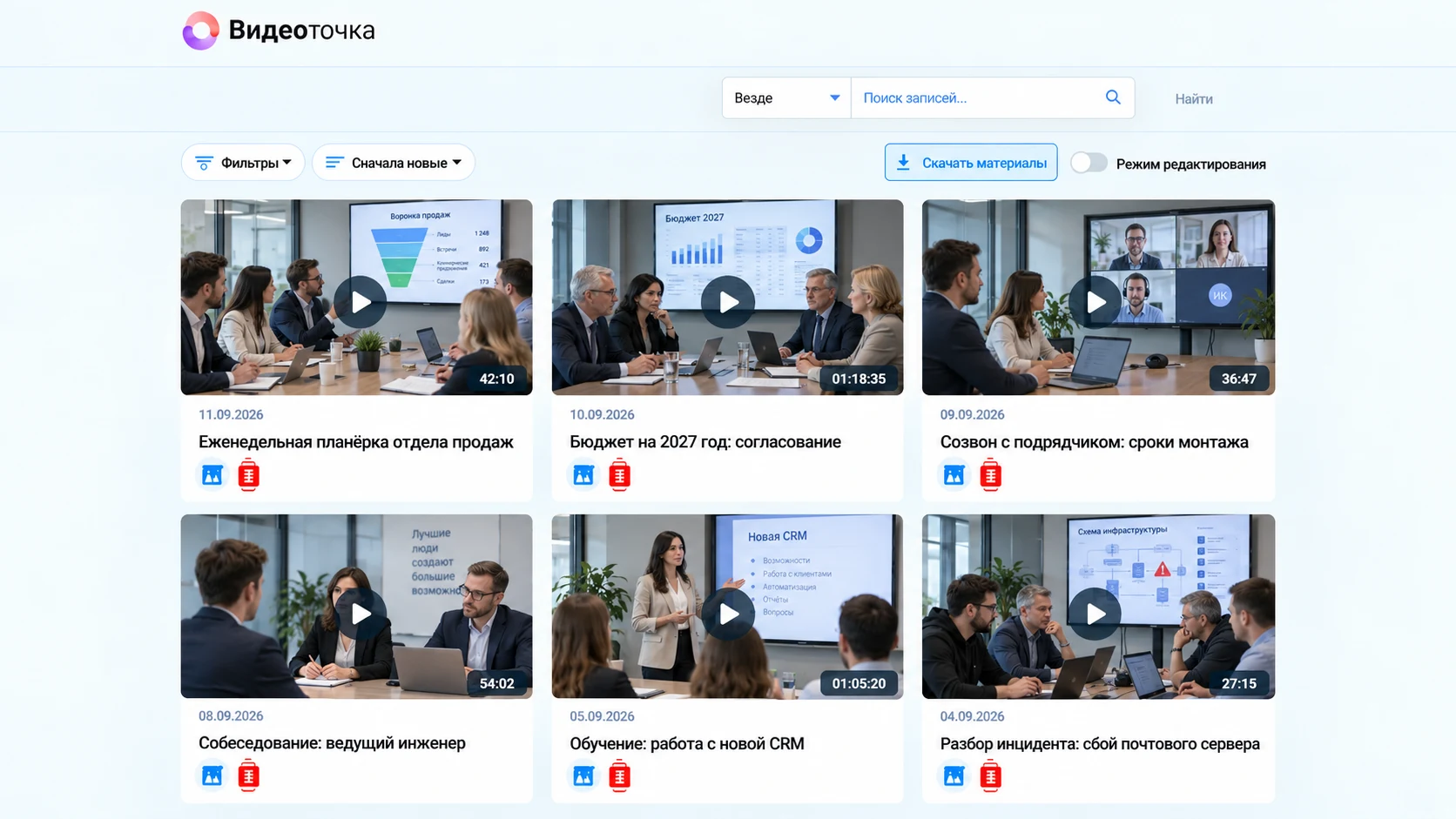This screenshot has width=1456, height=819.
Task: Open Бюджет на 2027 год: согласование title
Action: [x=705, y=442]
